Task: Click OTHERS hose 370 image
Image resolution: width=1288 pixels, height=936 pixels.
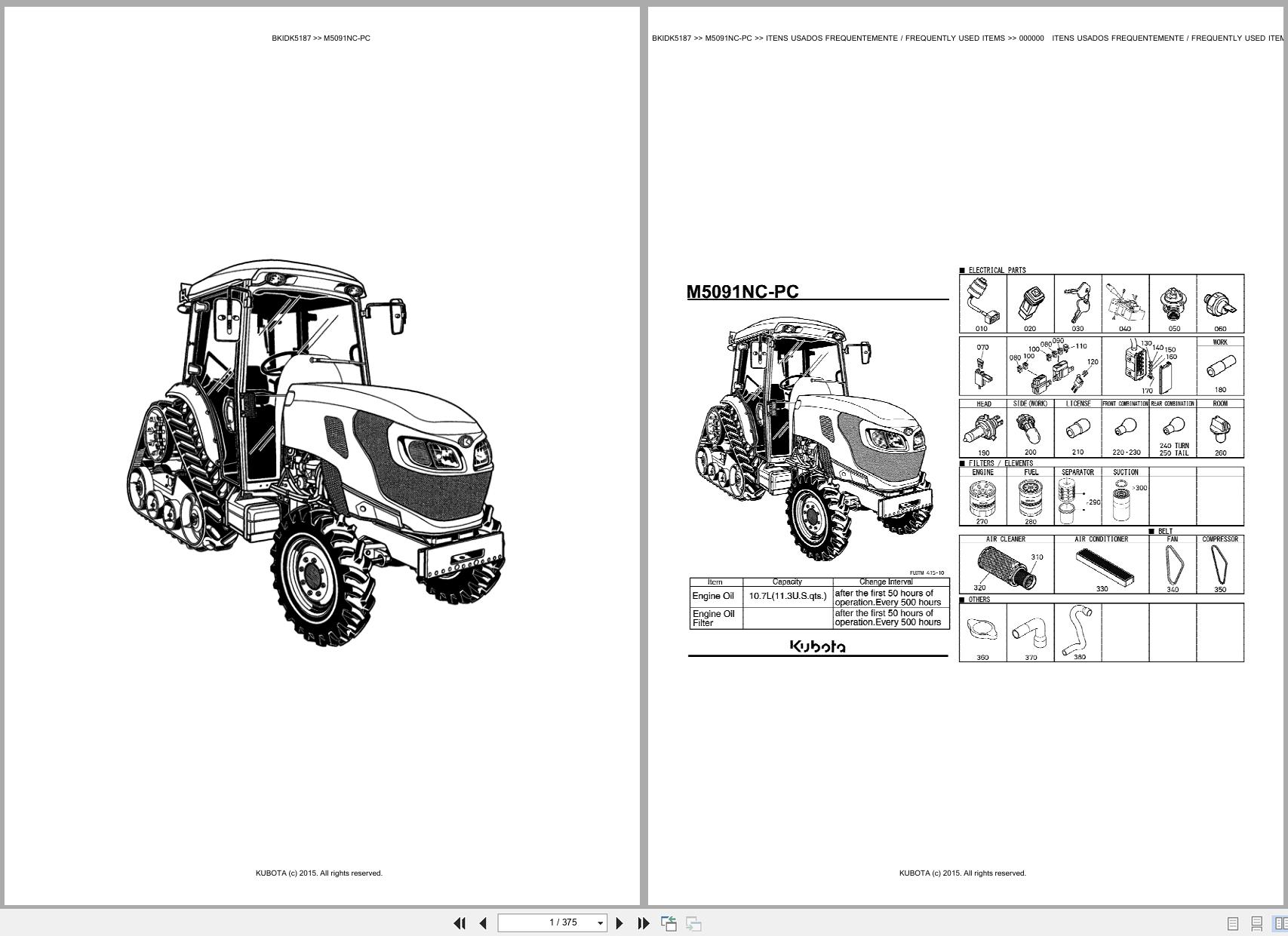Action: click(x=1029, y=634)
